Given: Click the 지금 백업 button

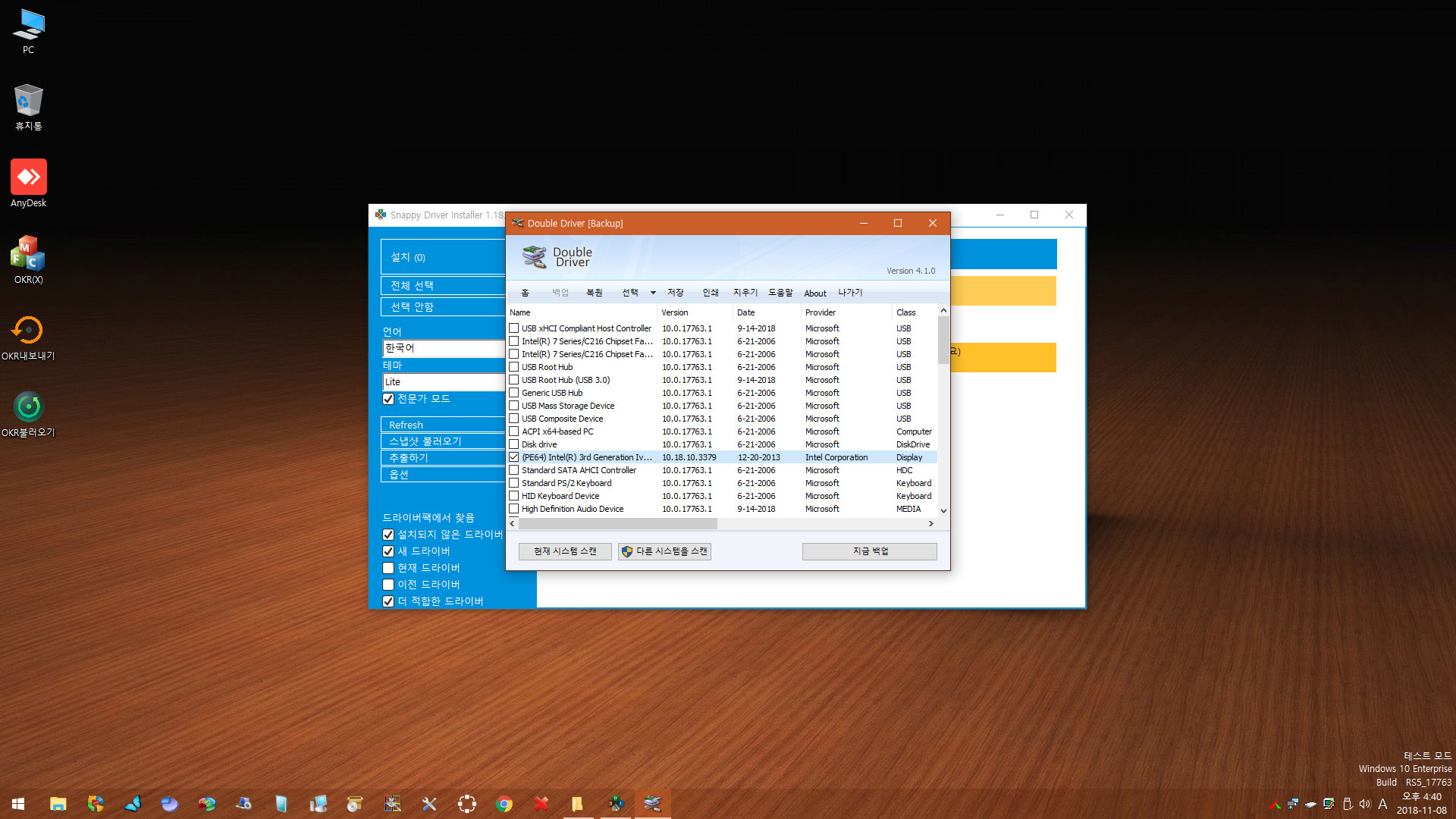Looking at the screenshot, I should pyautogui.click(x=870, y=551).
